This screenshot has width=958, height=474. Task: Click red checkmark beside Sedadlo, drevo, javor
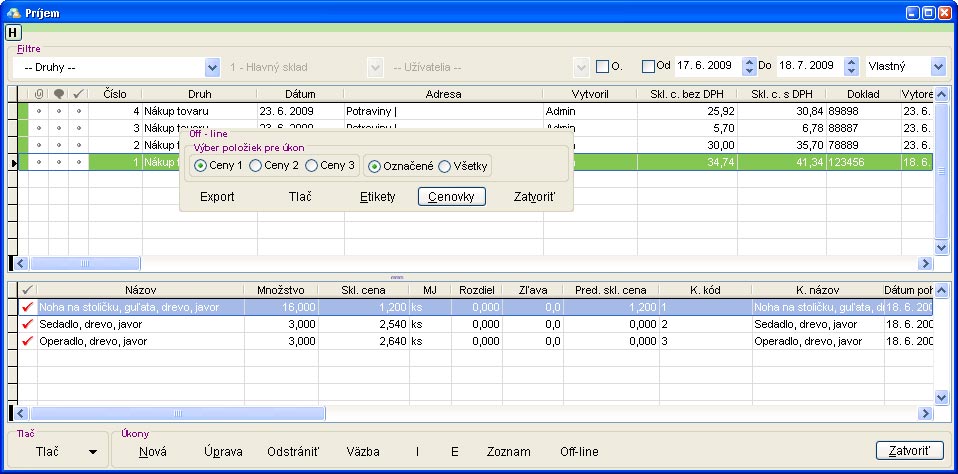pyautogui.click(x=27, y=325)
